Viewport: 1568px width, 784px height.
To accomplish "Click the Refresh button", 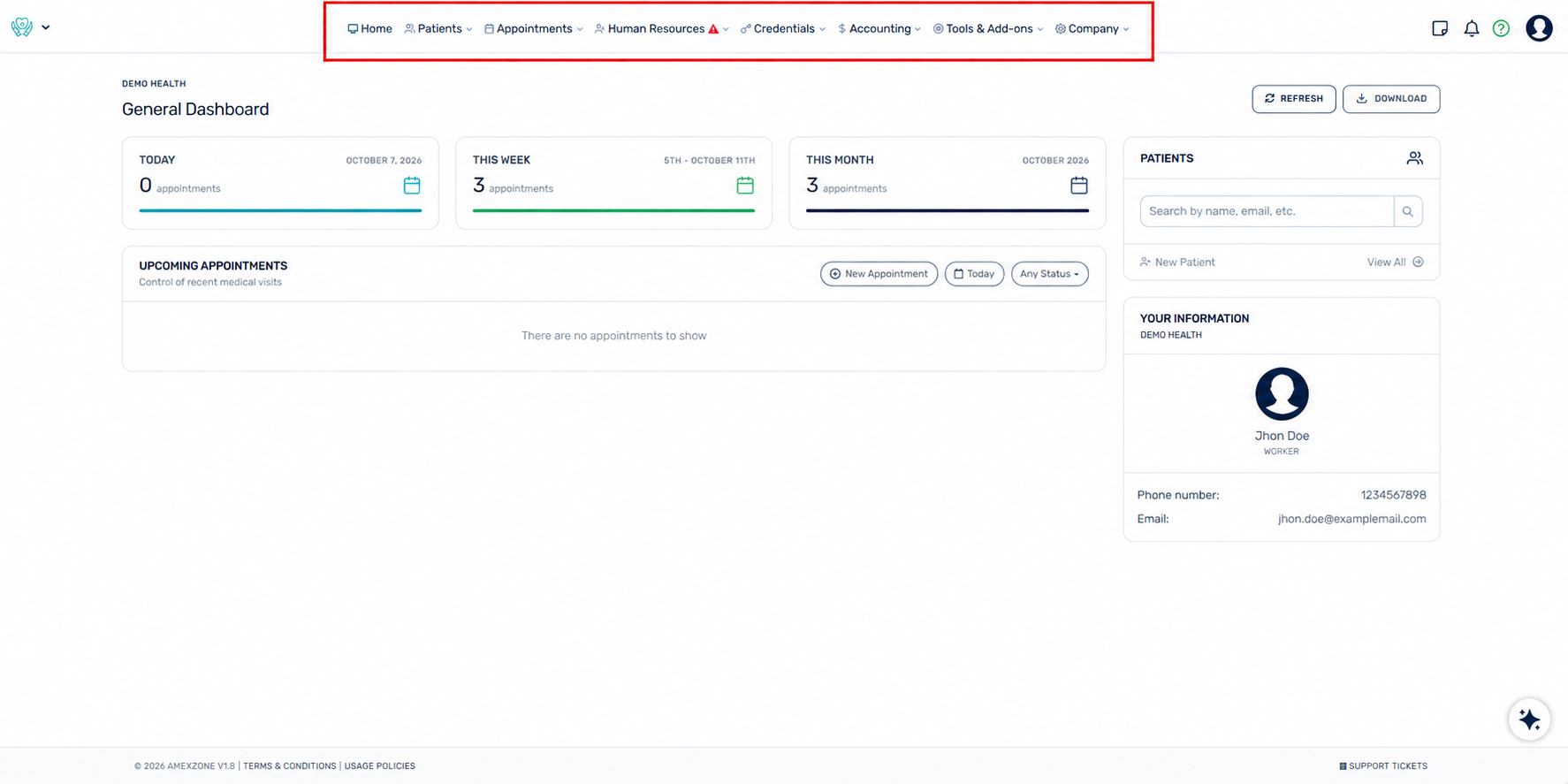I will (x=1293, y=99).
